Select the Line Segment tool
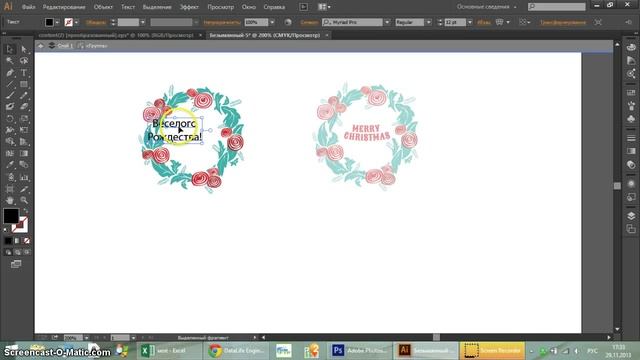This screenshot has width=640, height=360. pos(10,84)
